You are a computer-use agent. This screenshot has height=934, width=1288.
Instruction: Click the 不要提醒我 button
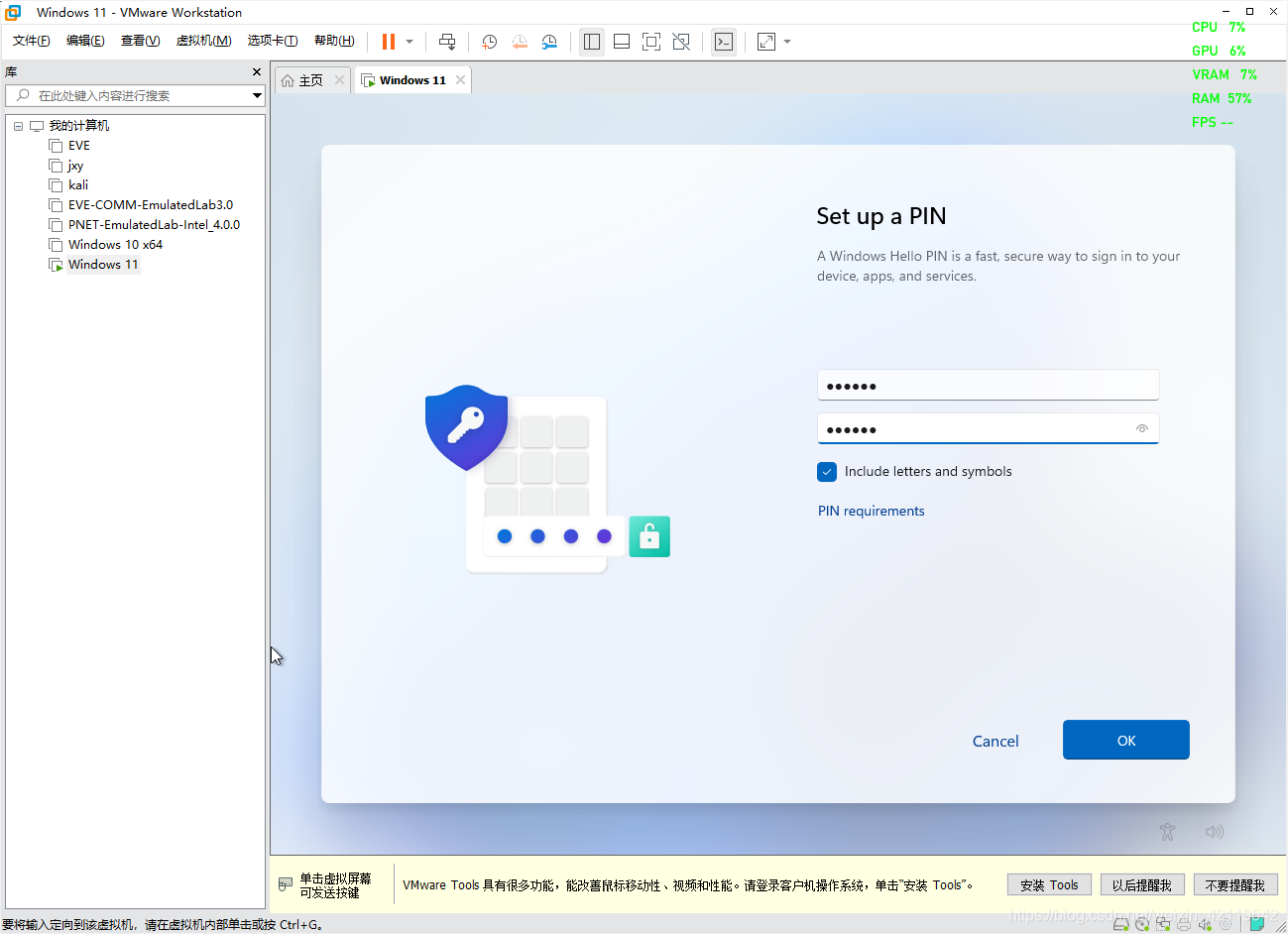tap(1235, 885)
